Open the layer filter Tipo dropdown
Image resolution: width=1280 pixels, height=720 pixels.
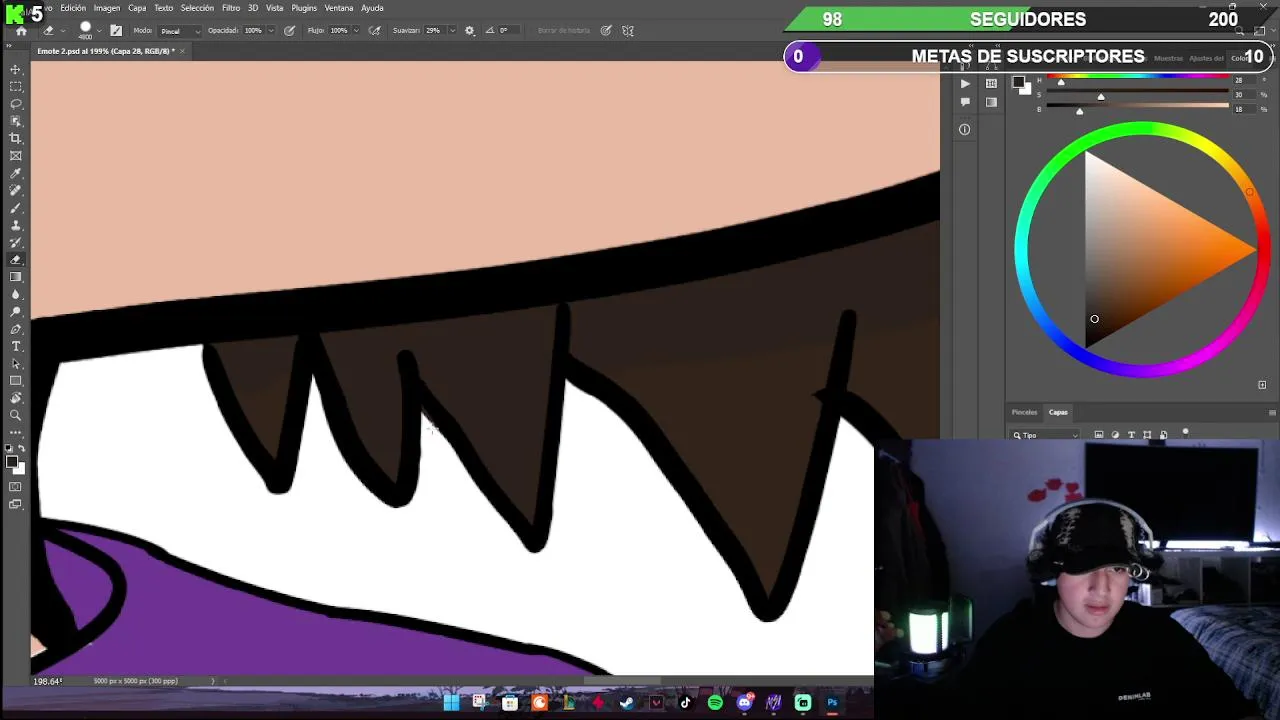[1045, 435]
